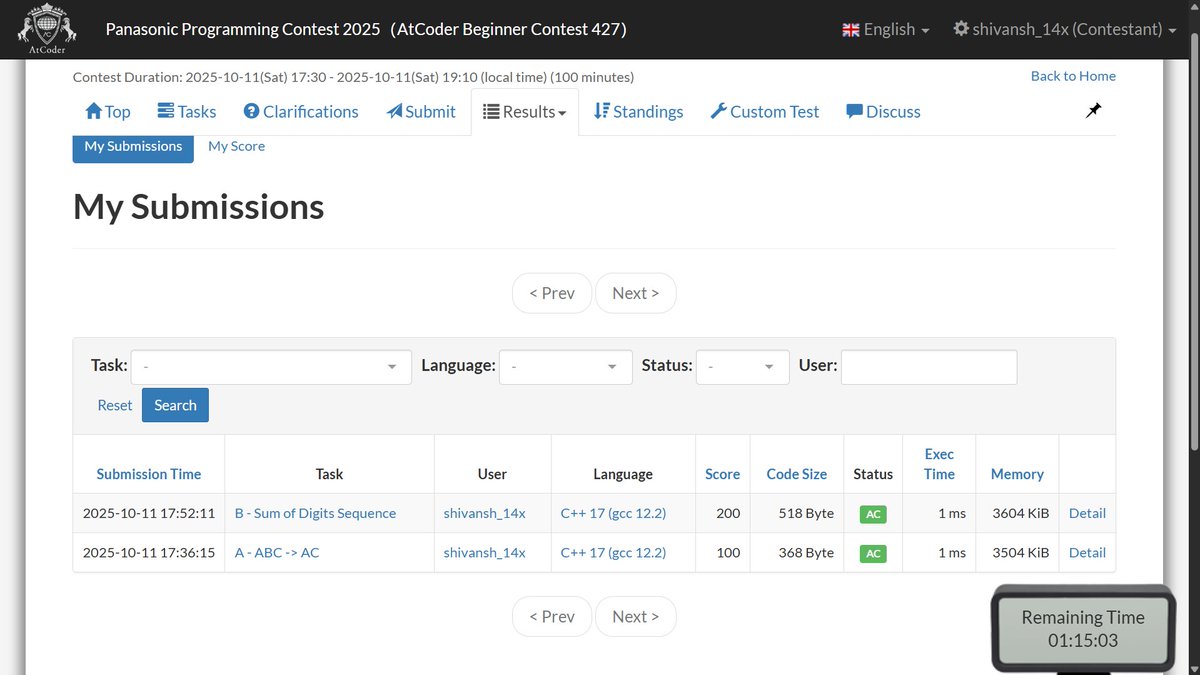Click the 518 Byte code size cell
1200x675 pixels.
(x=806, y=513)
